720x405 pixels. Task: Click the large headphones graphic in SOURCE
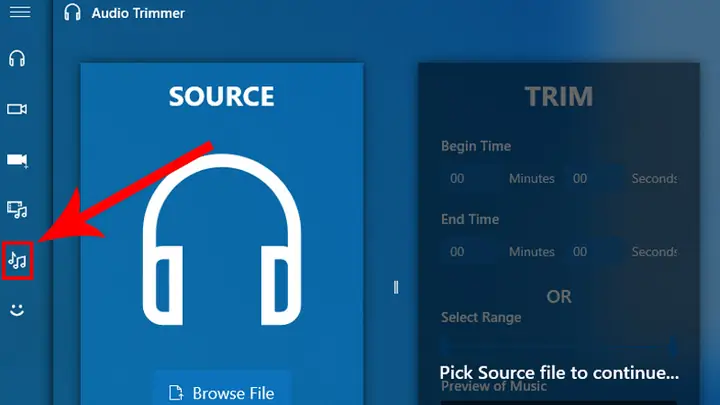tap(222, 239)
